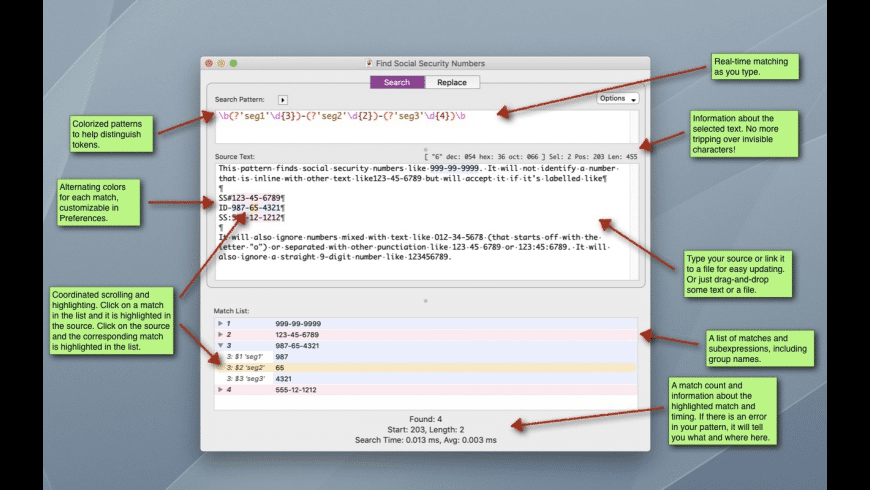Click inside the Source Text area

(x=426, y=221)
